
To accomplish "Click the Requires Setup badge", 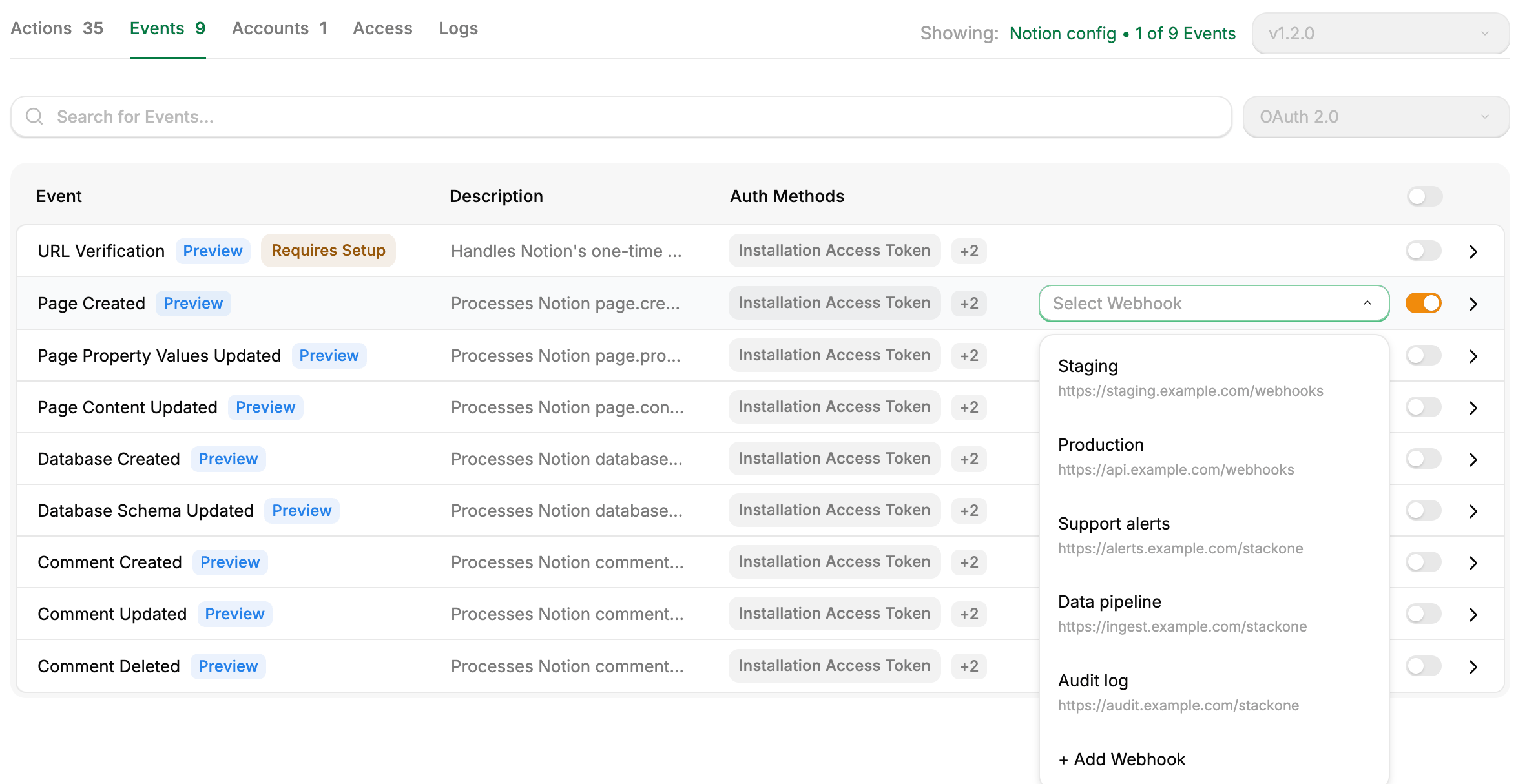I will click(328, 251).
